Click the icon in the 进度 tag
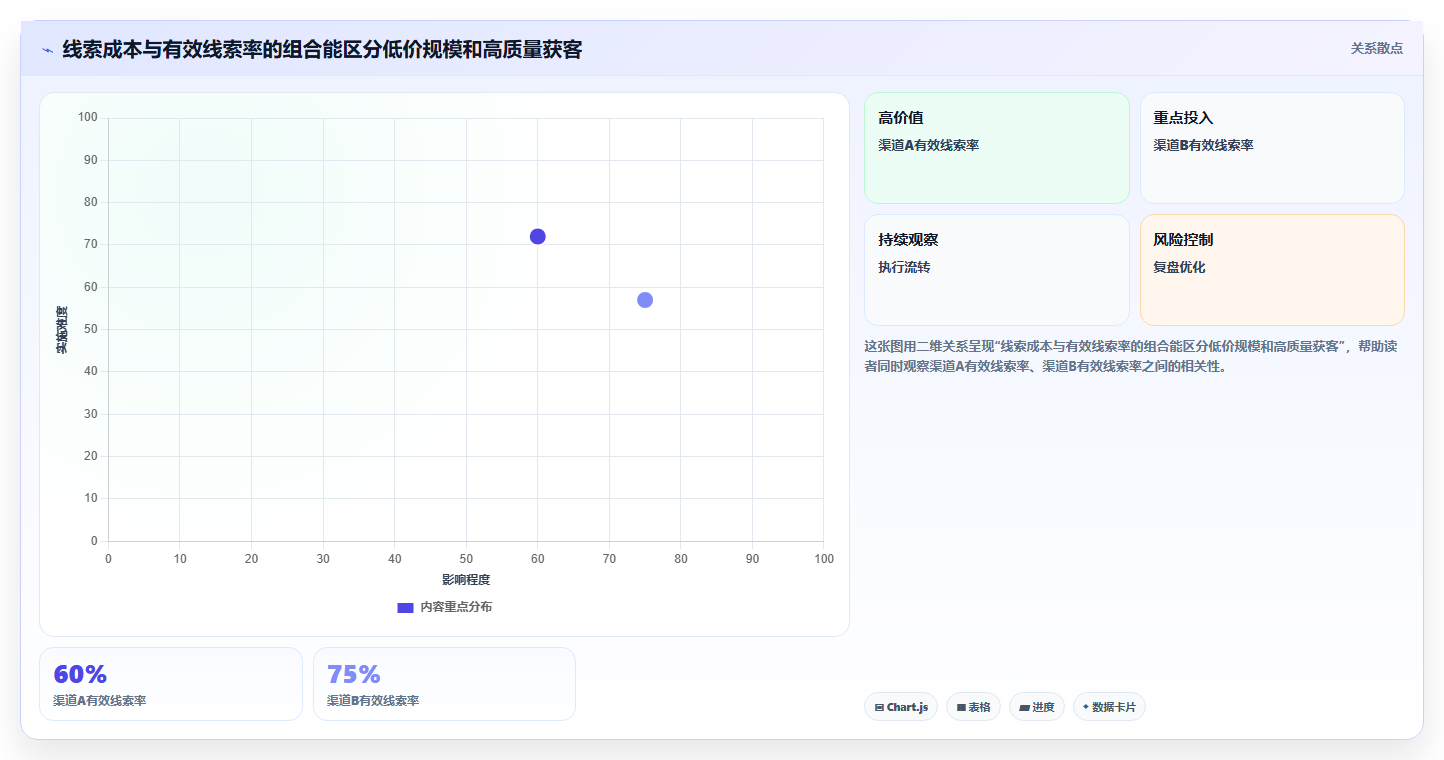 1024,707
